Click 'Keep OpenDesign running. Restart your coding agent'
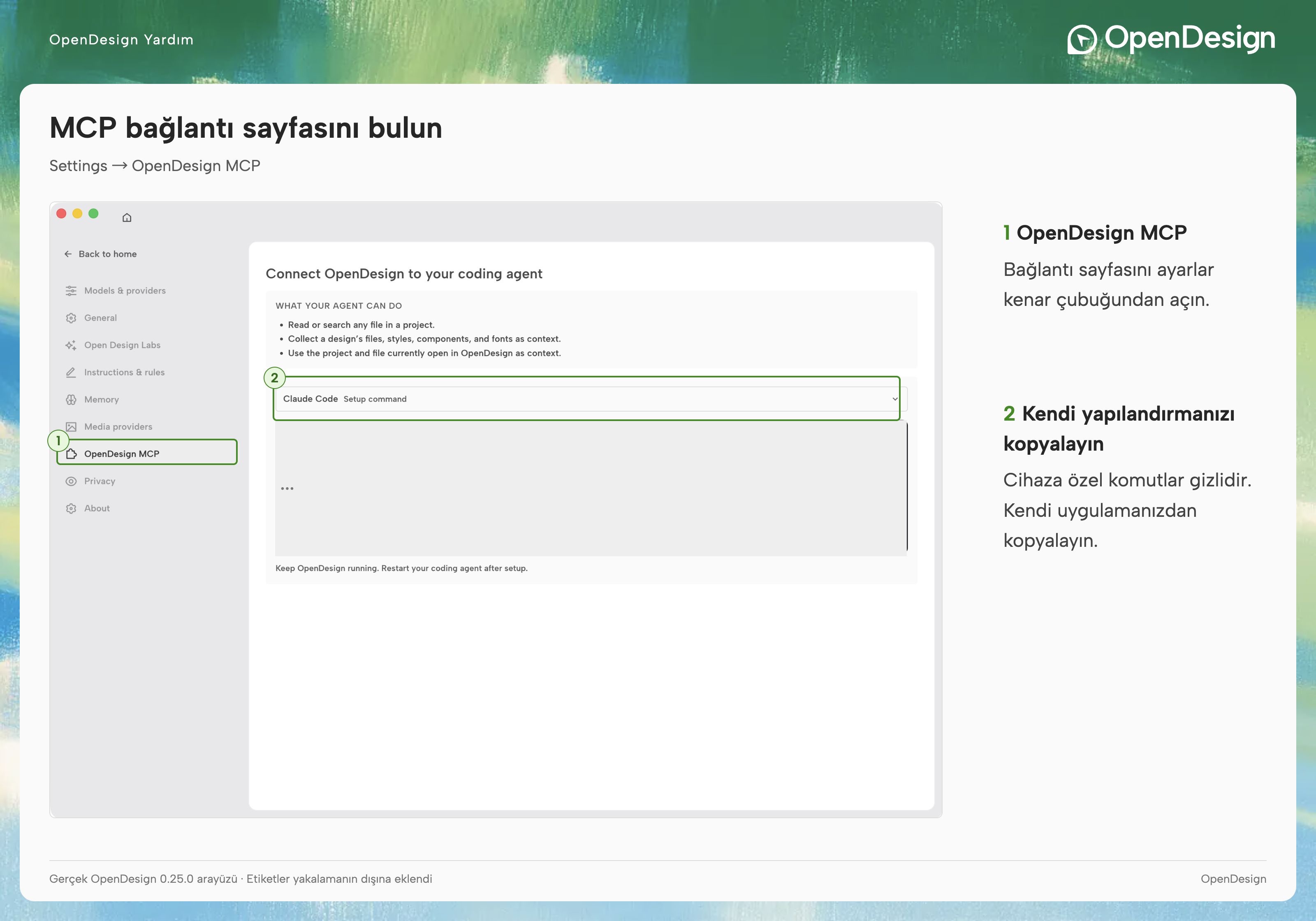Viewport: 1316px width, 921px height. (x=401, y=569)
